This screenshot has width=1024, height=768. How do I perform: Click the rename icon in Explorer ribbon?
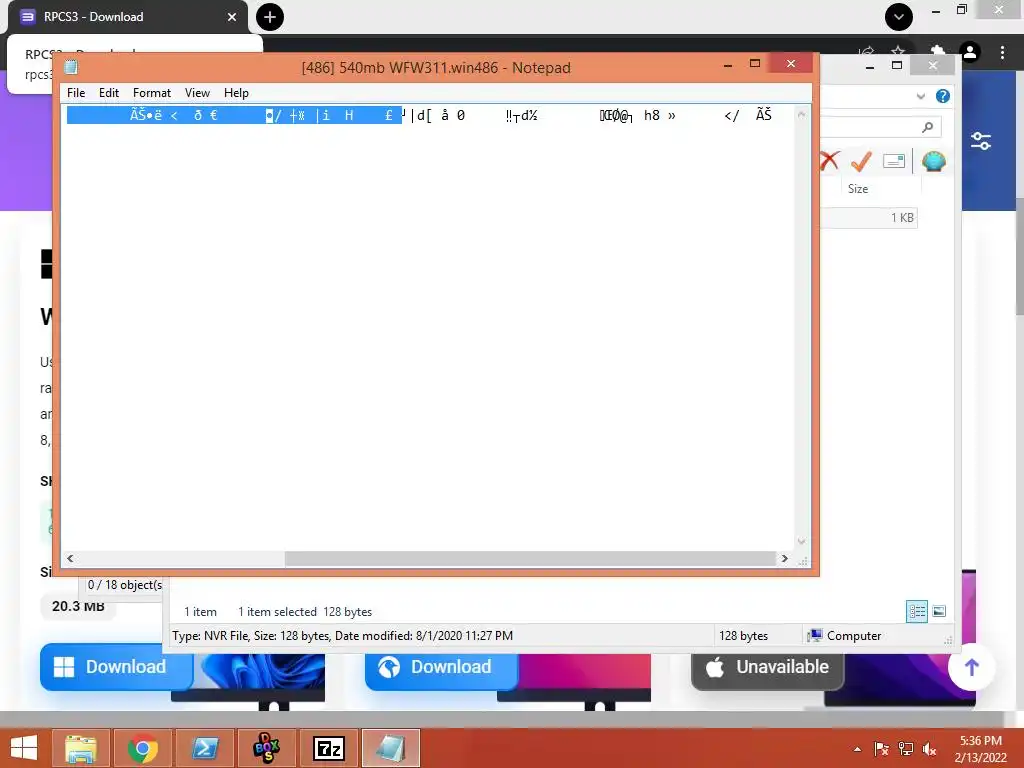point(893,161)
